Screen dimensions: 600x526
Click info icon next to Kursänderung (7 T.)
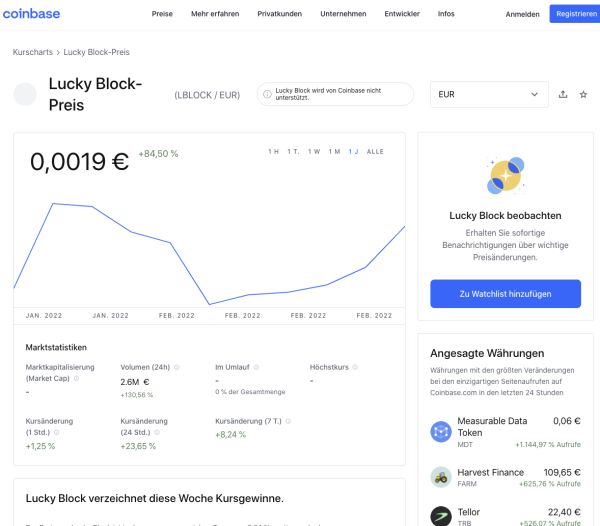pyautogui.click(x=289, y=421)
